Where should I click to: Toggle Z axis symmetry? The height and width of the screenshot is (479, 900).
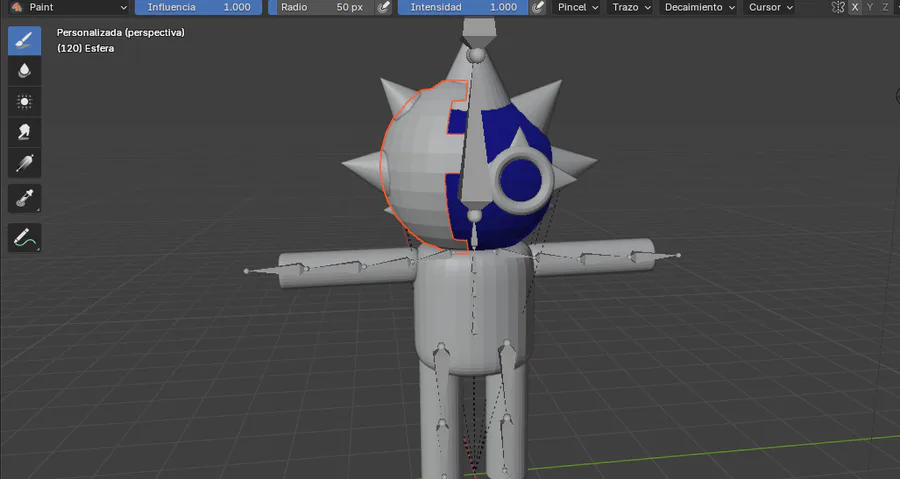(x=885, y=7)
